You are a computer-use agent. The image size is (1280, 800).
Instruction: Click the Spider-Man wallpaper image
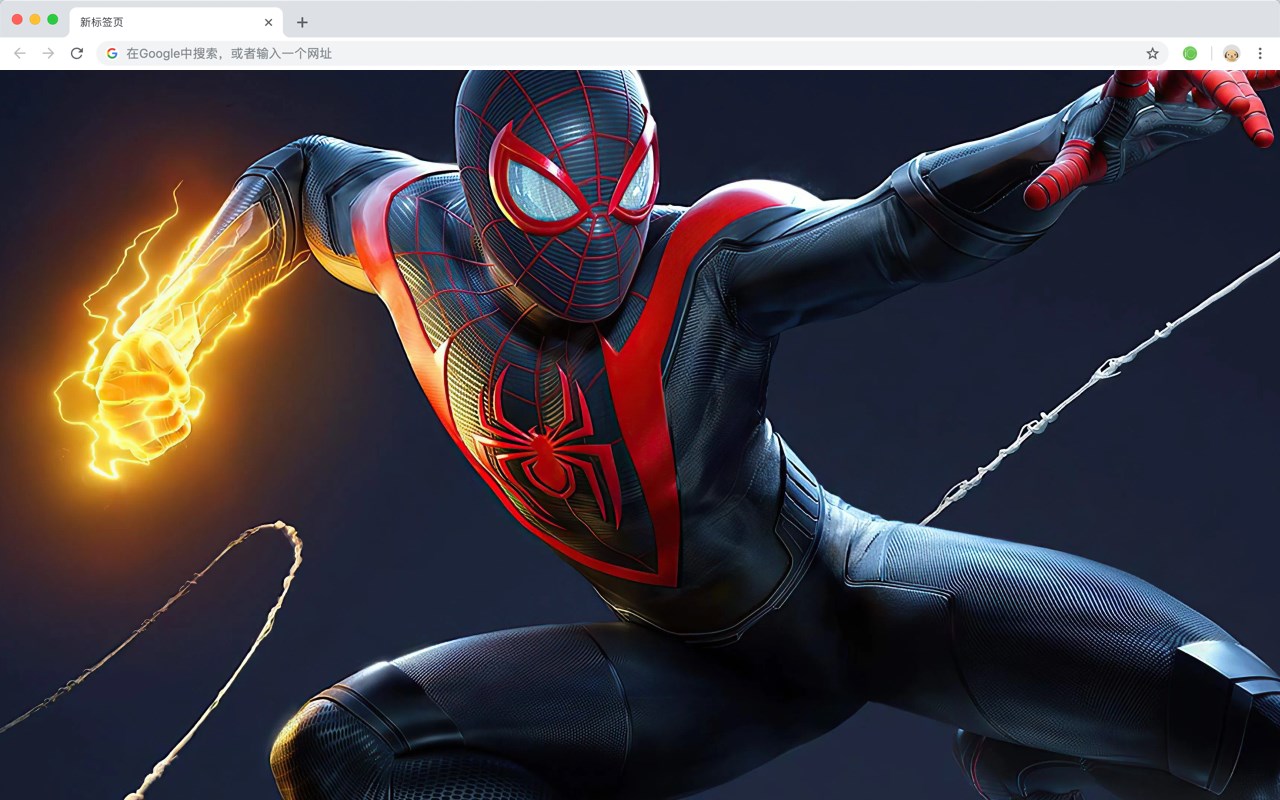pyautogui.click(x=640, y=435)
